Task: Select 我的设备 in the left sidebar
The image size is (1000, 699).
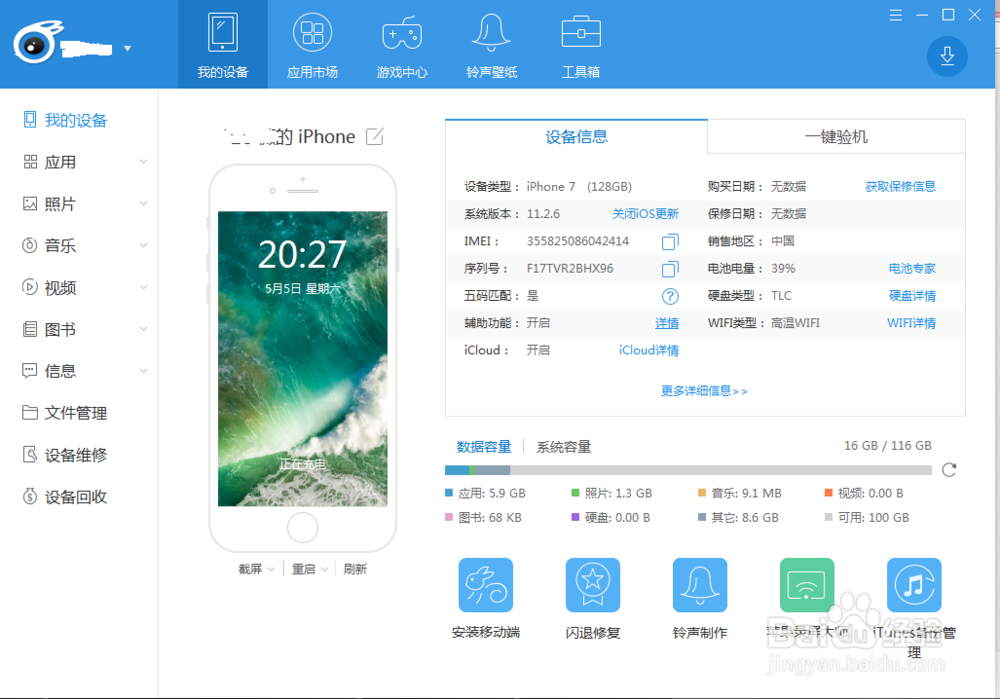Action: coord(65,120)
